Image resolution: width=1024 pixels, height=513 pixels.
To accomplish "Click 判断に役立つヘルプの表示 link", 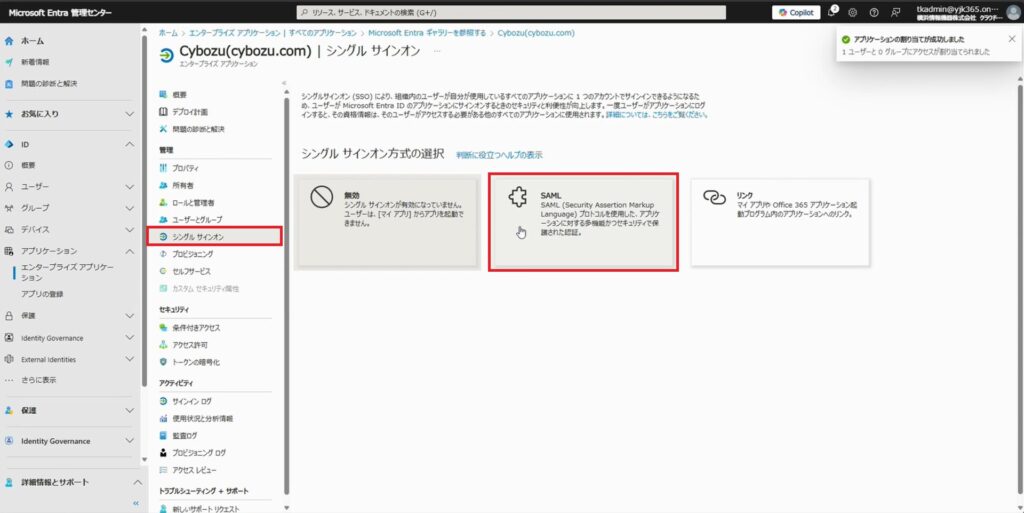I will click(499, 155).
